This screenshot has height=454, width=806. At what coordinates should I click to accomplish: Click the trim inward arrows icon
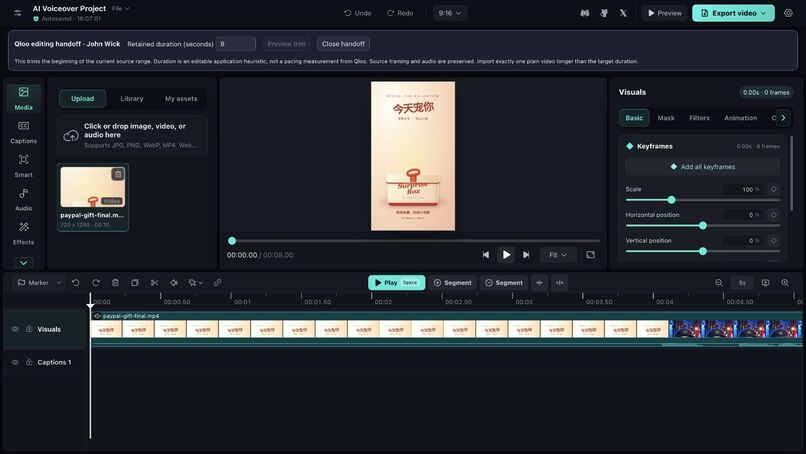coord(539,283)
